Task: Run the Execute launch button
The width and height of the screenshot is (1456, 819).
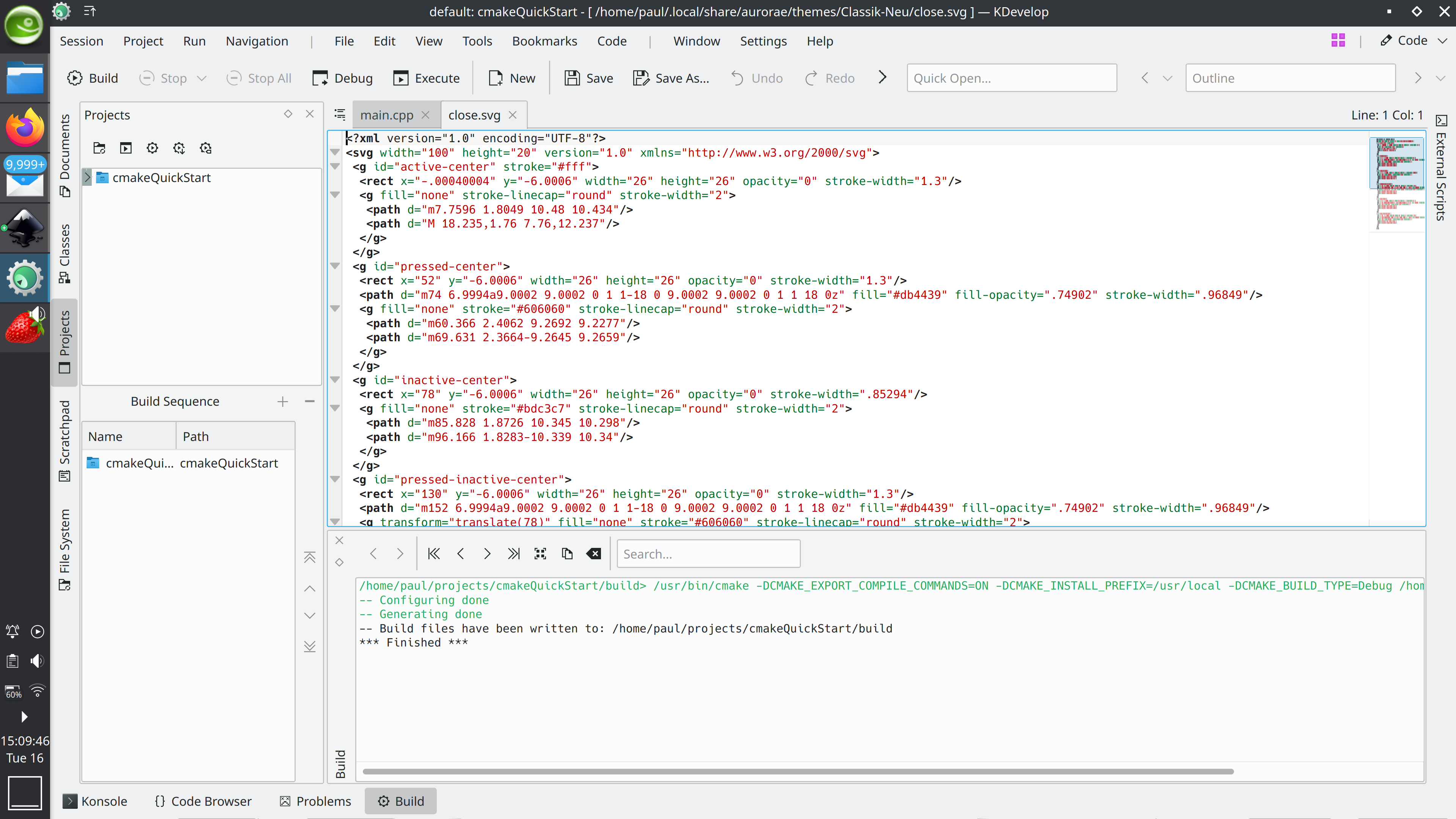Action: (x=427, y=78)
